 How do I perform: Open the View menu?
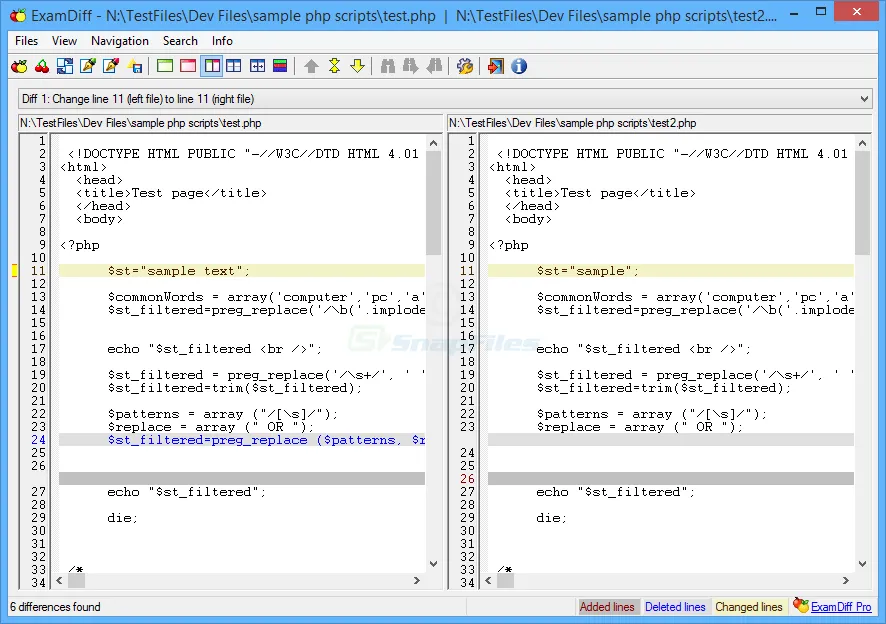click(64, 41)
